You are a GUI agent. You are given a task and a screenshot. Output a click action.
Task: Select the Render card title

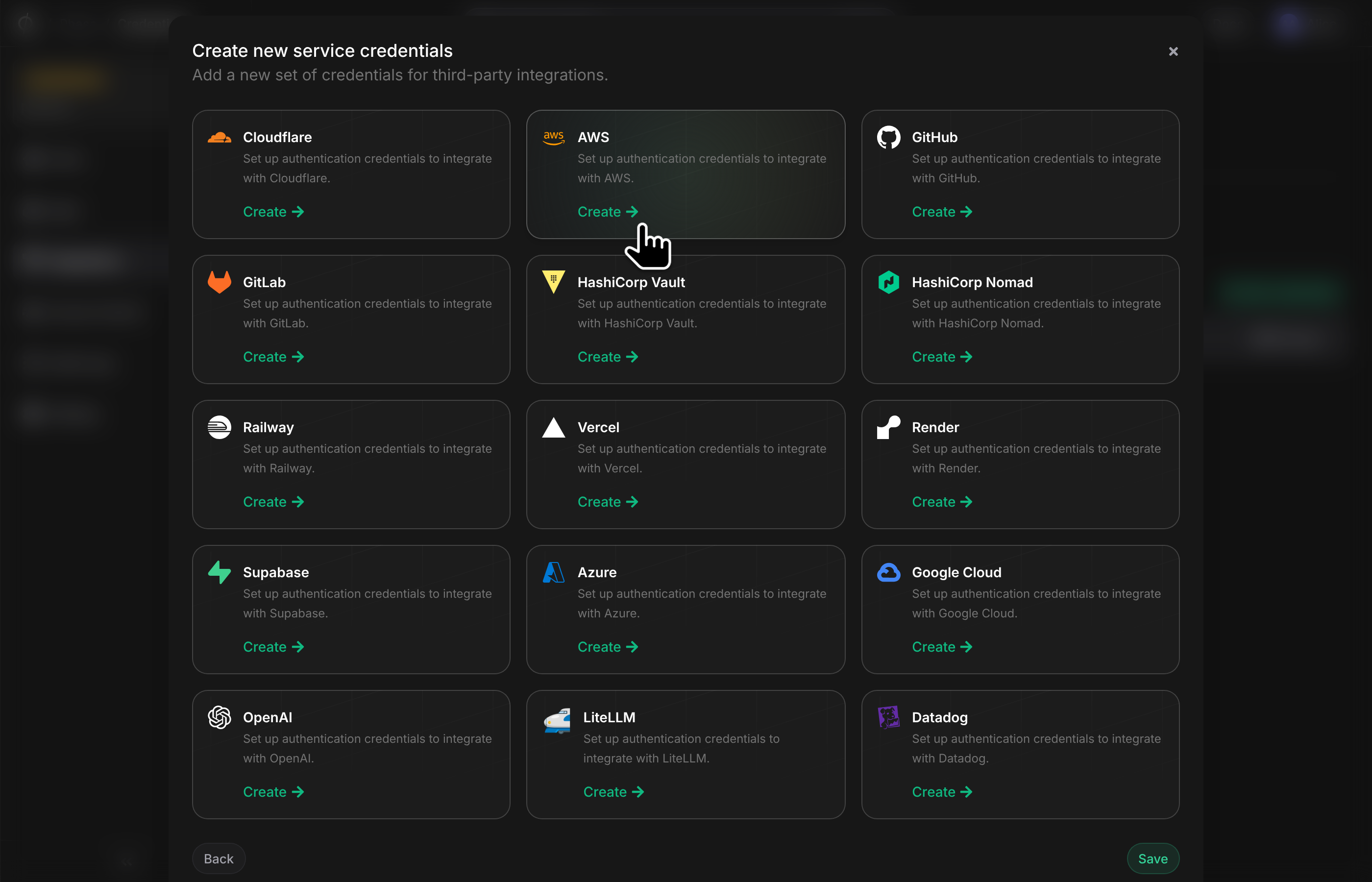point(935,427)
